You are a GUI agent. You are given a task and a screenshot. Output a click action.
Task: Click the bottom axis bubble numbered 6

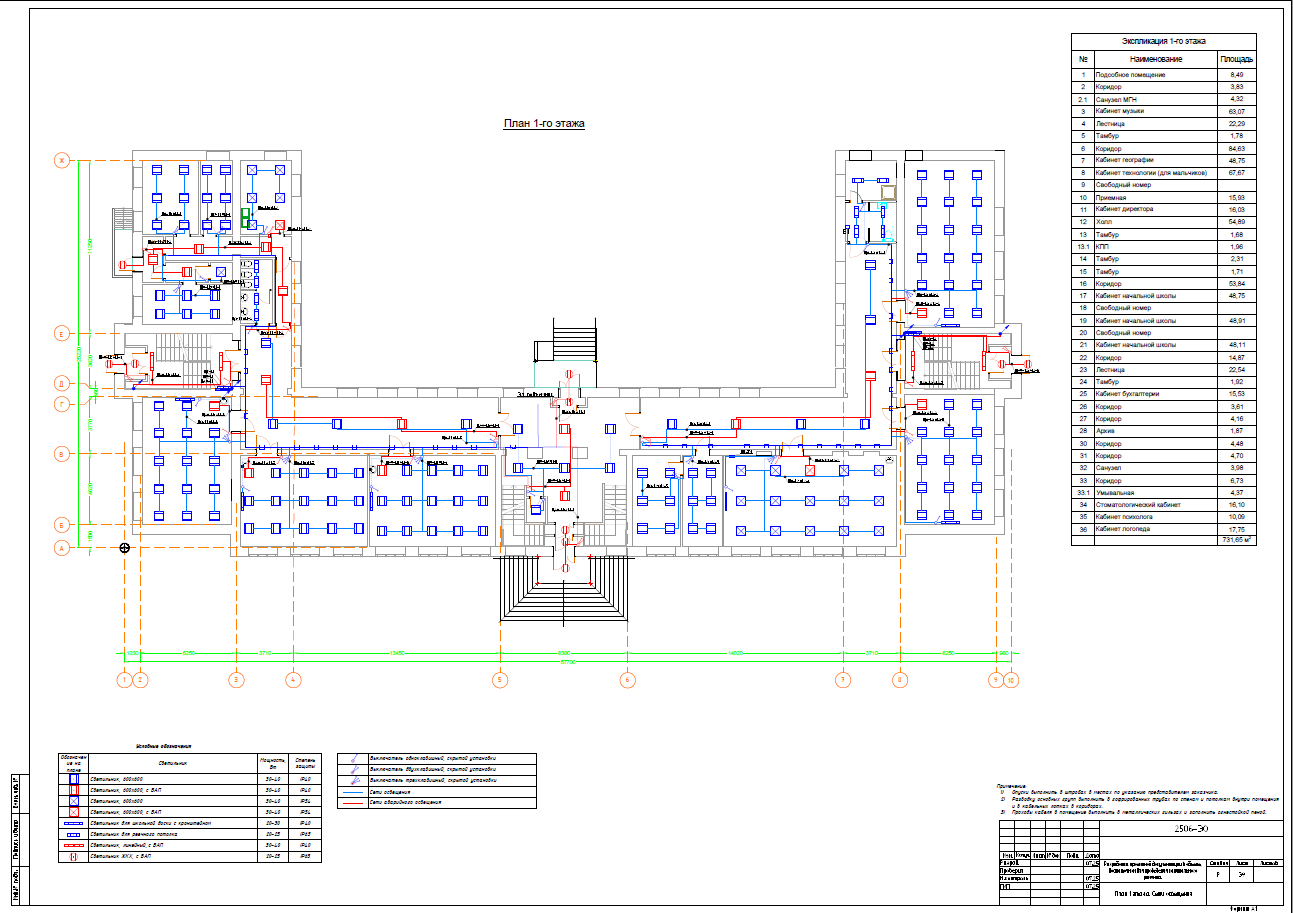coord(627,680)
